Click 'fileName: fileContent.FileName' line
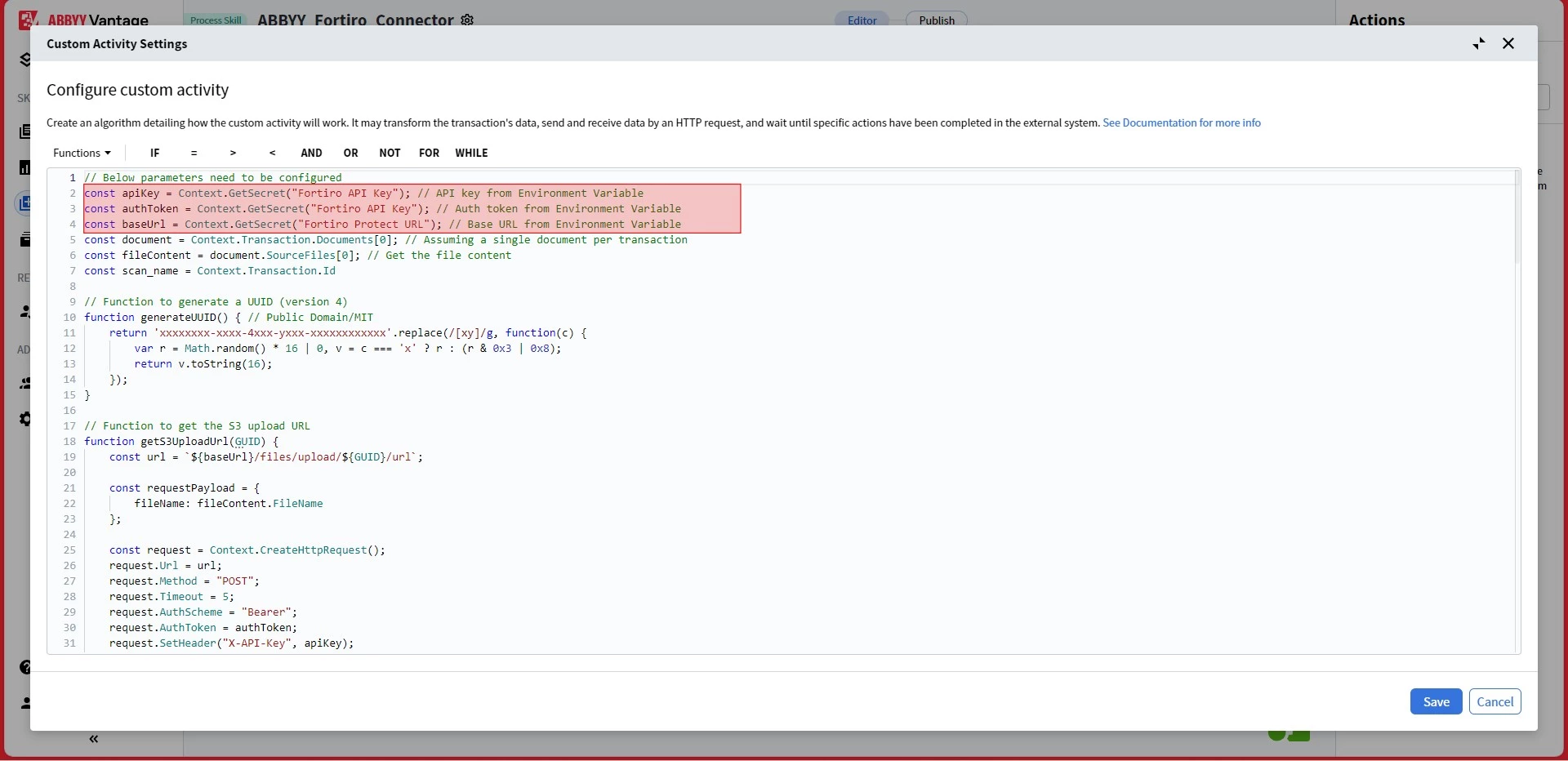This screenshot has height=761, width=1568. (x=229, y=503)
